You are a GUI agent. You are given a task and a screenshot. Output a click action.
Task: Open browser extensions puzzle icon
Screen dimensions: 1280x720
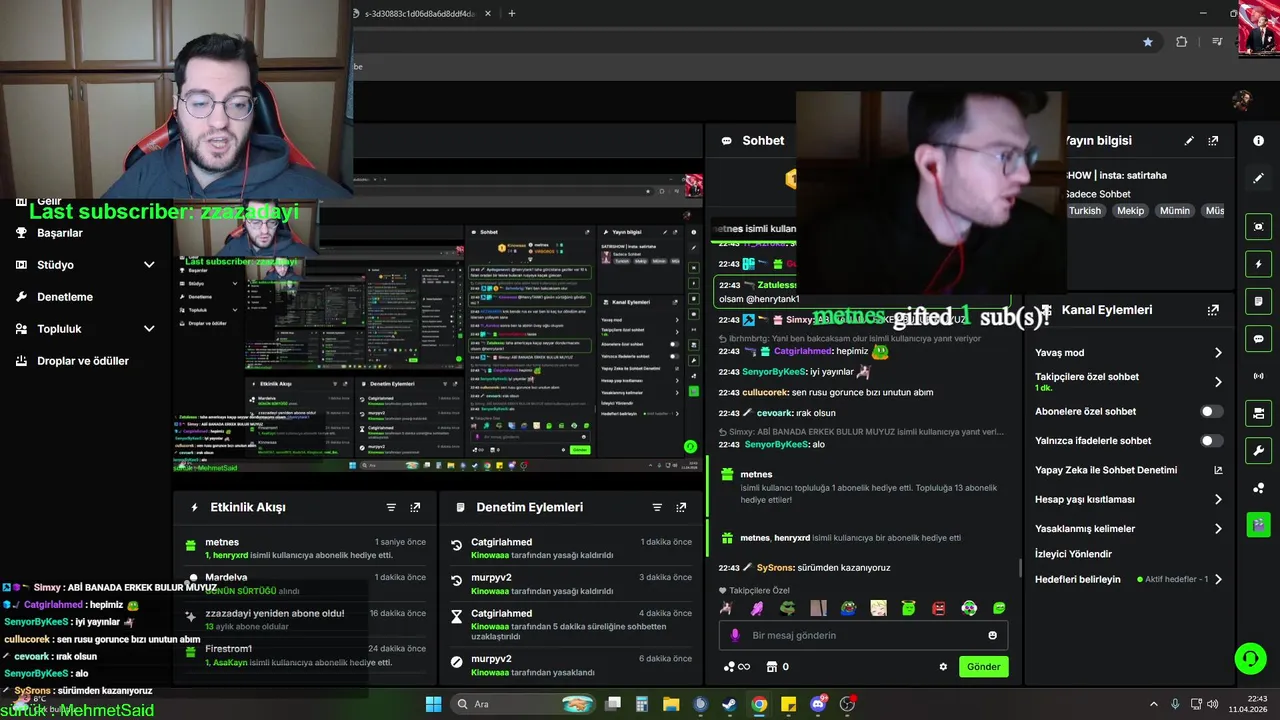tap(1182, 42)
